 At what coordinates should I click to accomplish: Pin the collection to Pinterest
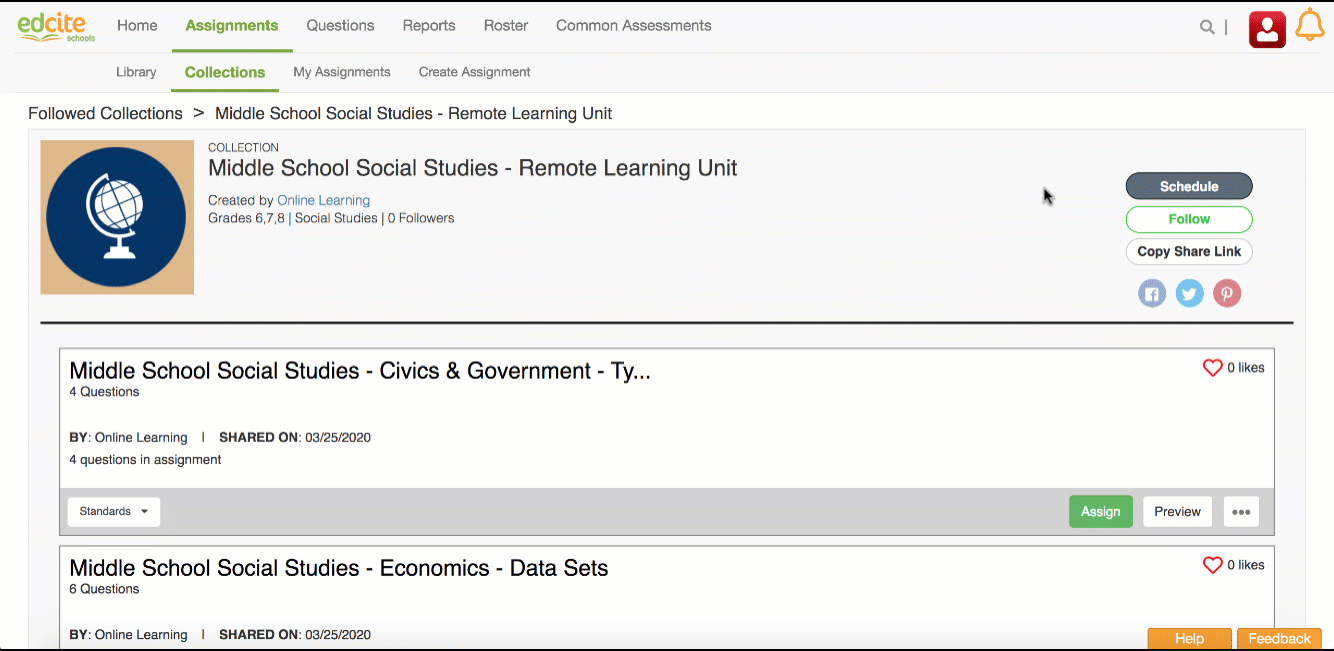(1227, 293)
